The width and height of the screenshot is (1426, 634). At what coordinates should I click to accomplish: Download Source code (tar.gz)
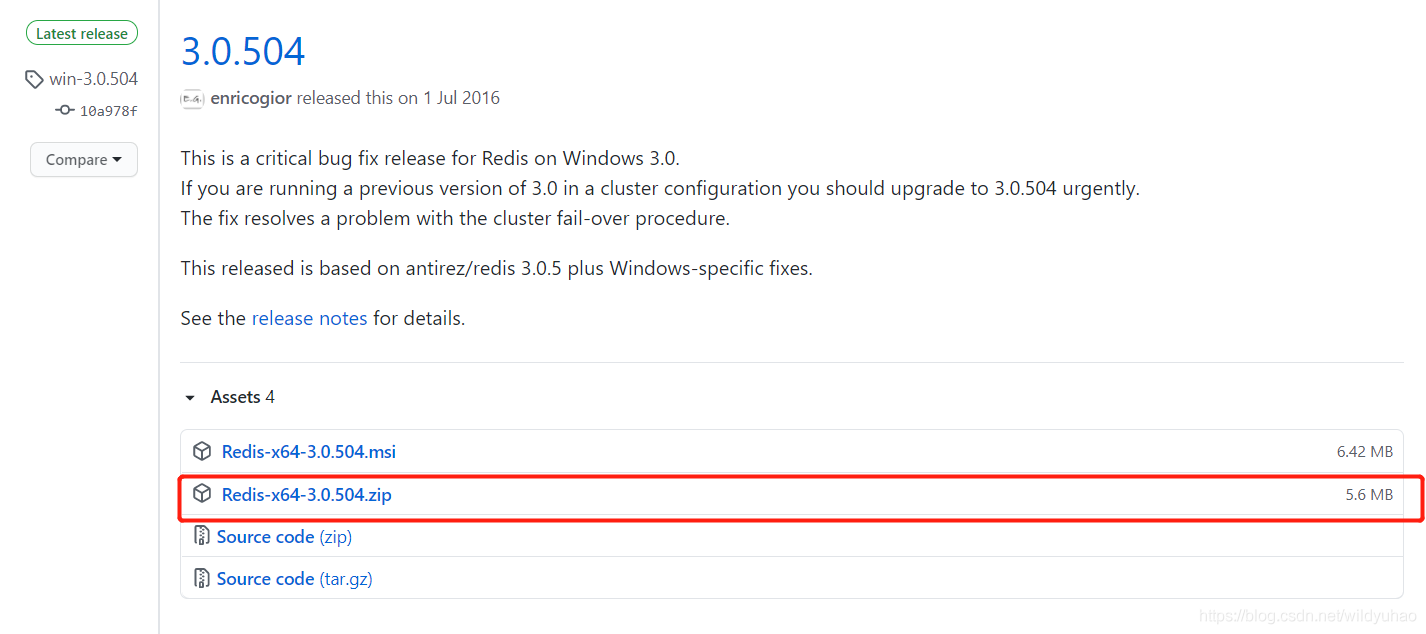point(294,579)
